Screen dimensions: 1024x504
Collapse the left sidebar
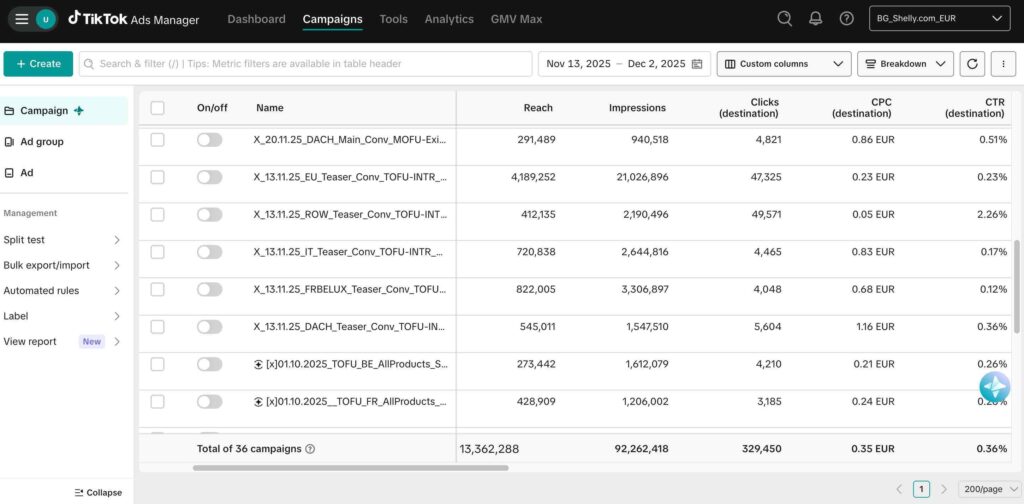(x=98, y=493)
